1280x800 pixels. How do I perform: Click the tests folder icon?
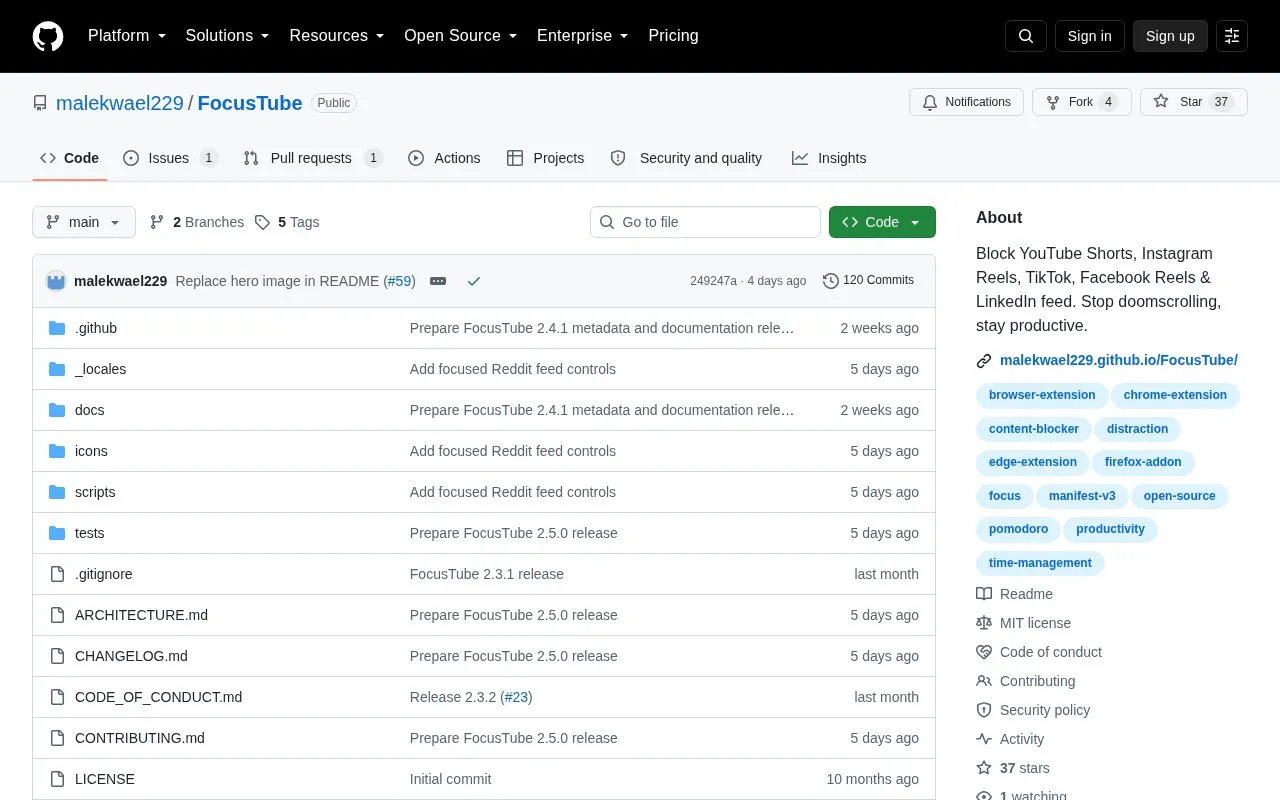pyautogui.click(x=57, y=533)
